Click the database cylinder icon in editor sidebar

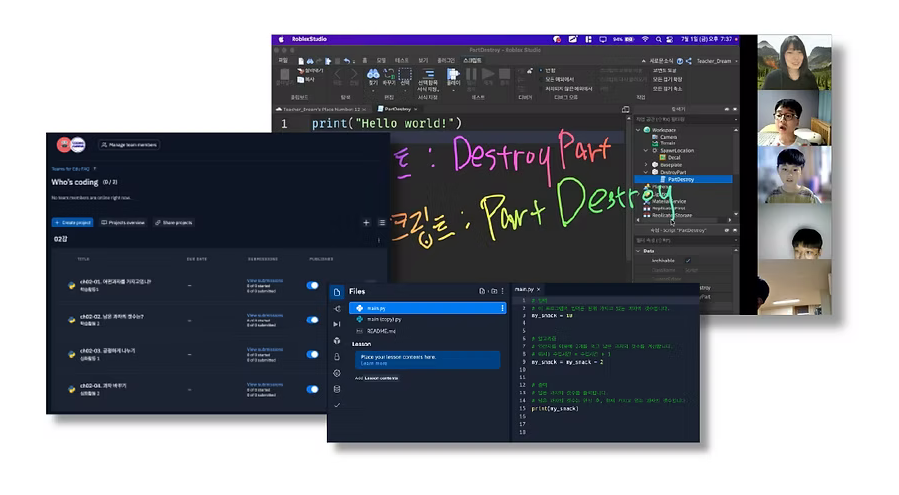point(337,389)
